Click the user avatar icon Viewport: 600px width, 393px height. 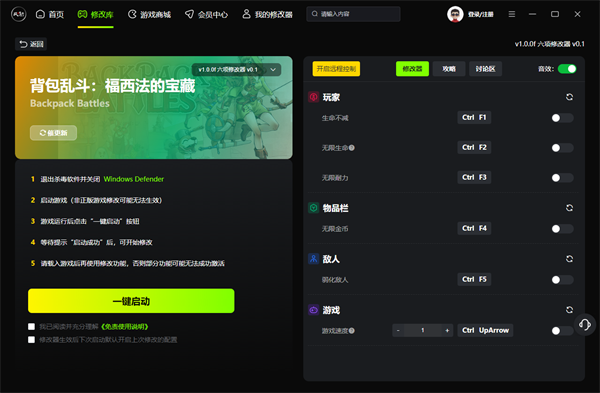click(x=455, y=14)
